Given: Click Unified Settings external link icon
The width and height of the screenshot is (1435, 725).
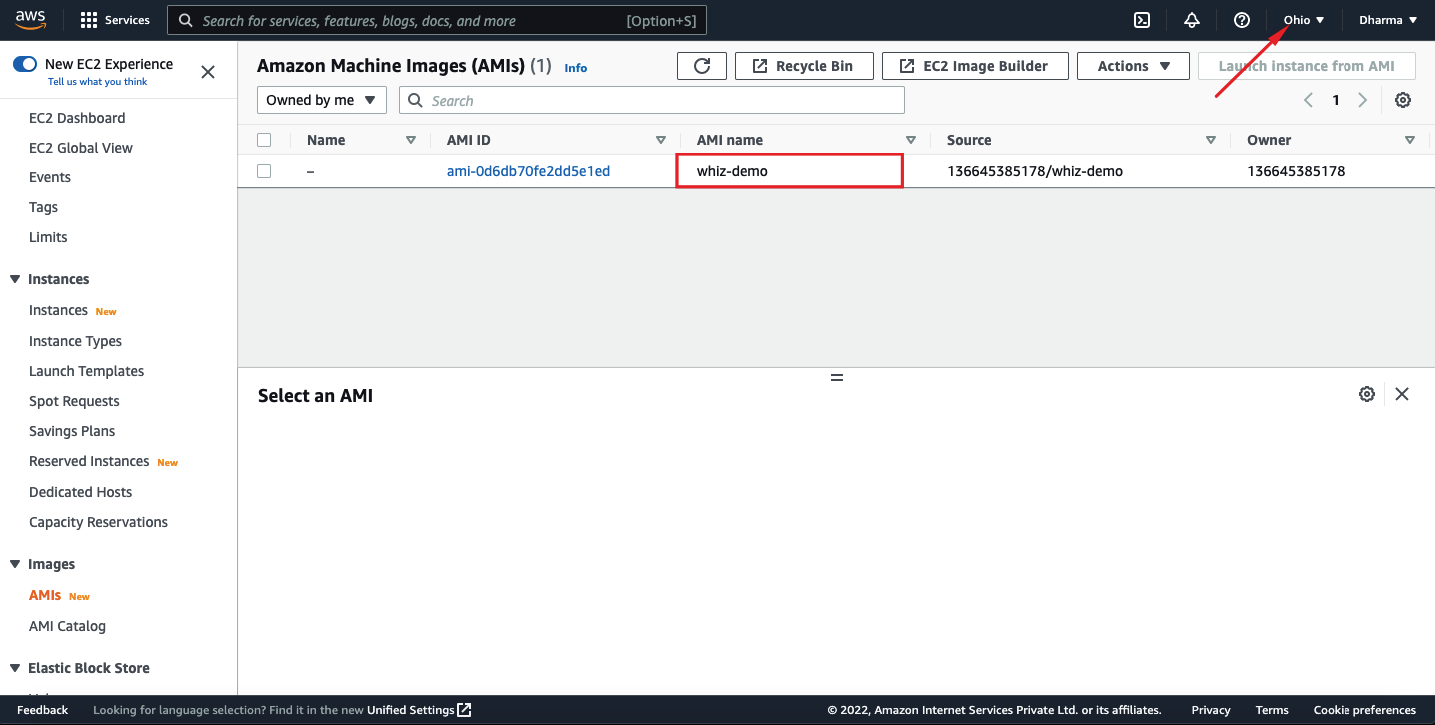Looking at the screenshot, I should tap(464, 710).
